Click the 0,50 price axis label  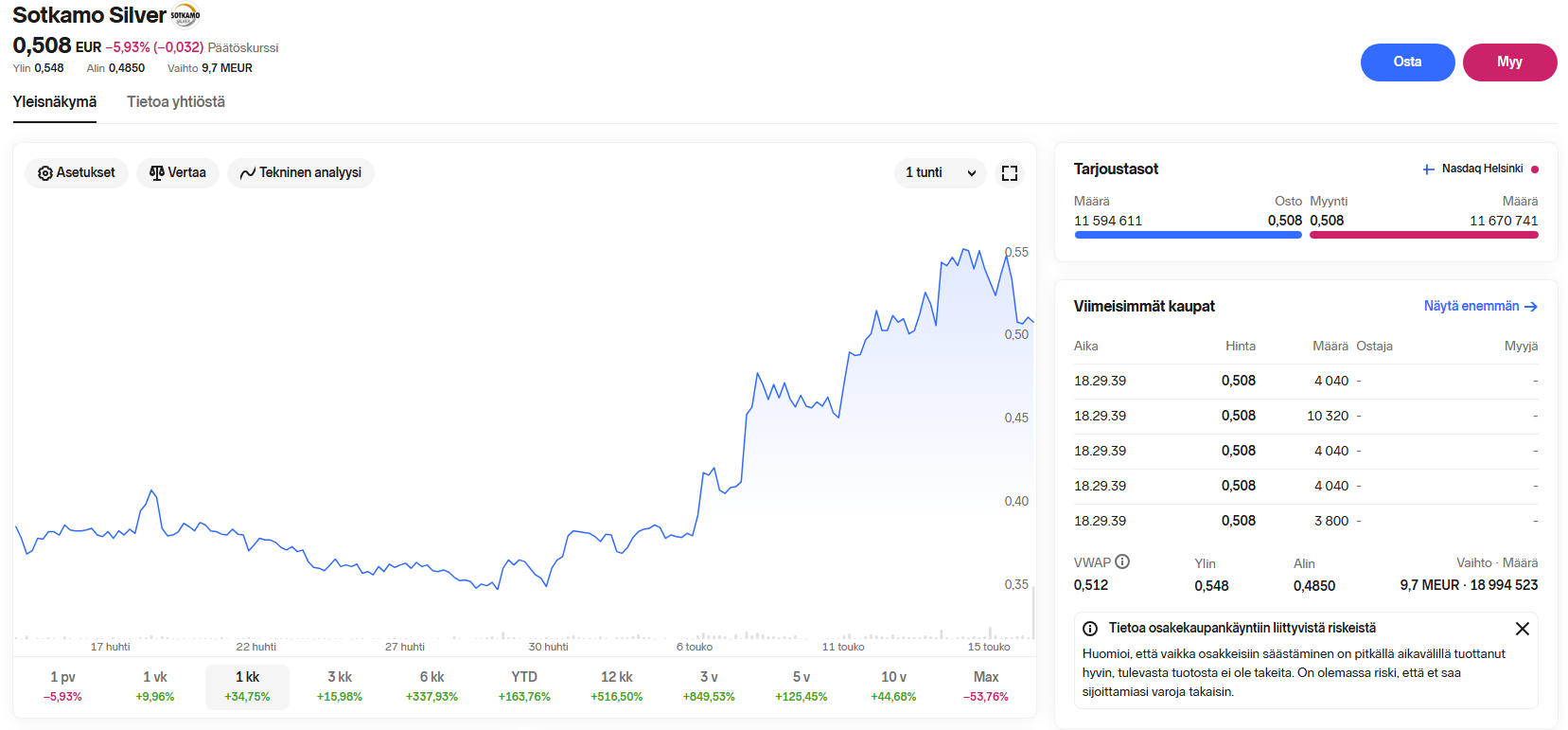pos(1016,334)
